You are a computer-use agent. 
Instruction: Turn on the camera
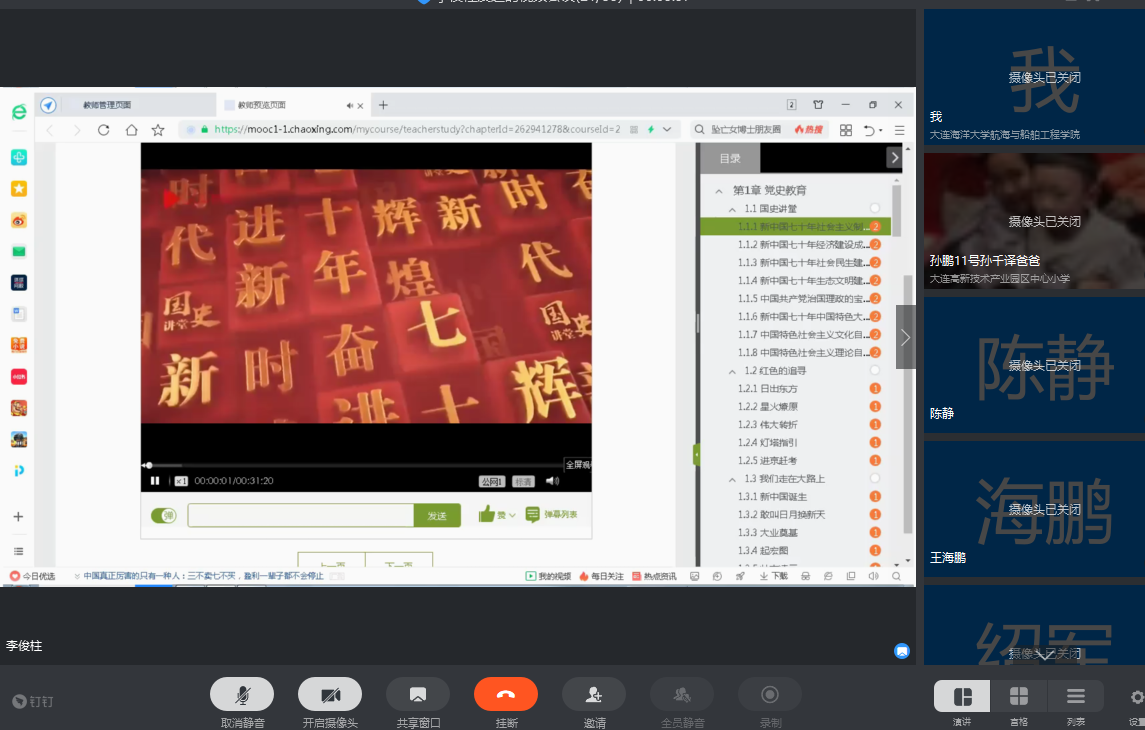click(x=329, y=694)
